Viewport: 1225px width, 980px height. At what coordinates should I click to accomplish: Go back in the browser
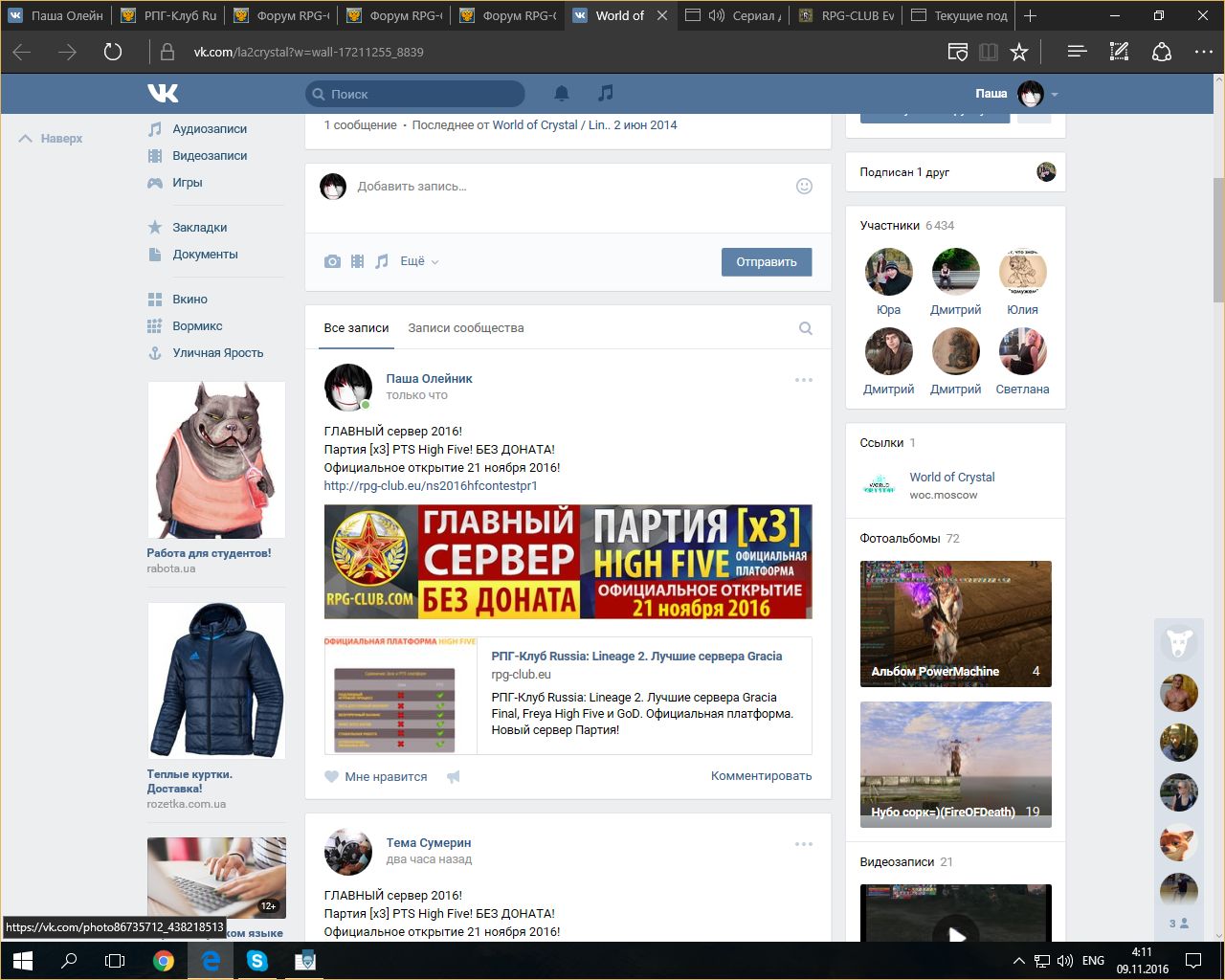coord(22,52)
